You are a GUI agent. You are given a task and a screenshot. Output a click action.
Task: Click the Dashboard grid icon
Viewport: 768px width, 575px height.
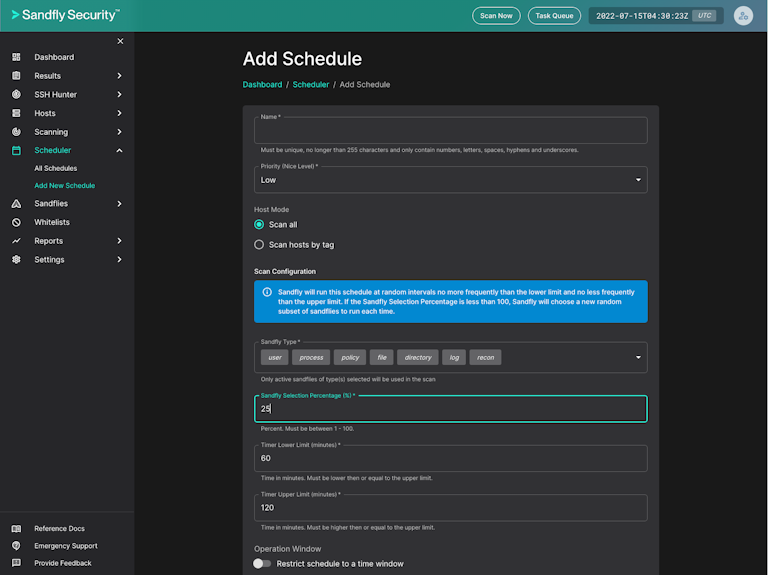click(16, 57)
